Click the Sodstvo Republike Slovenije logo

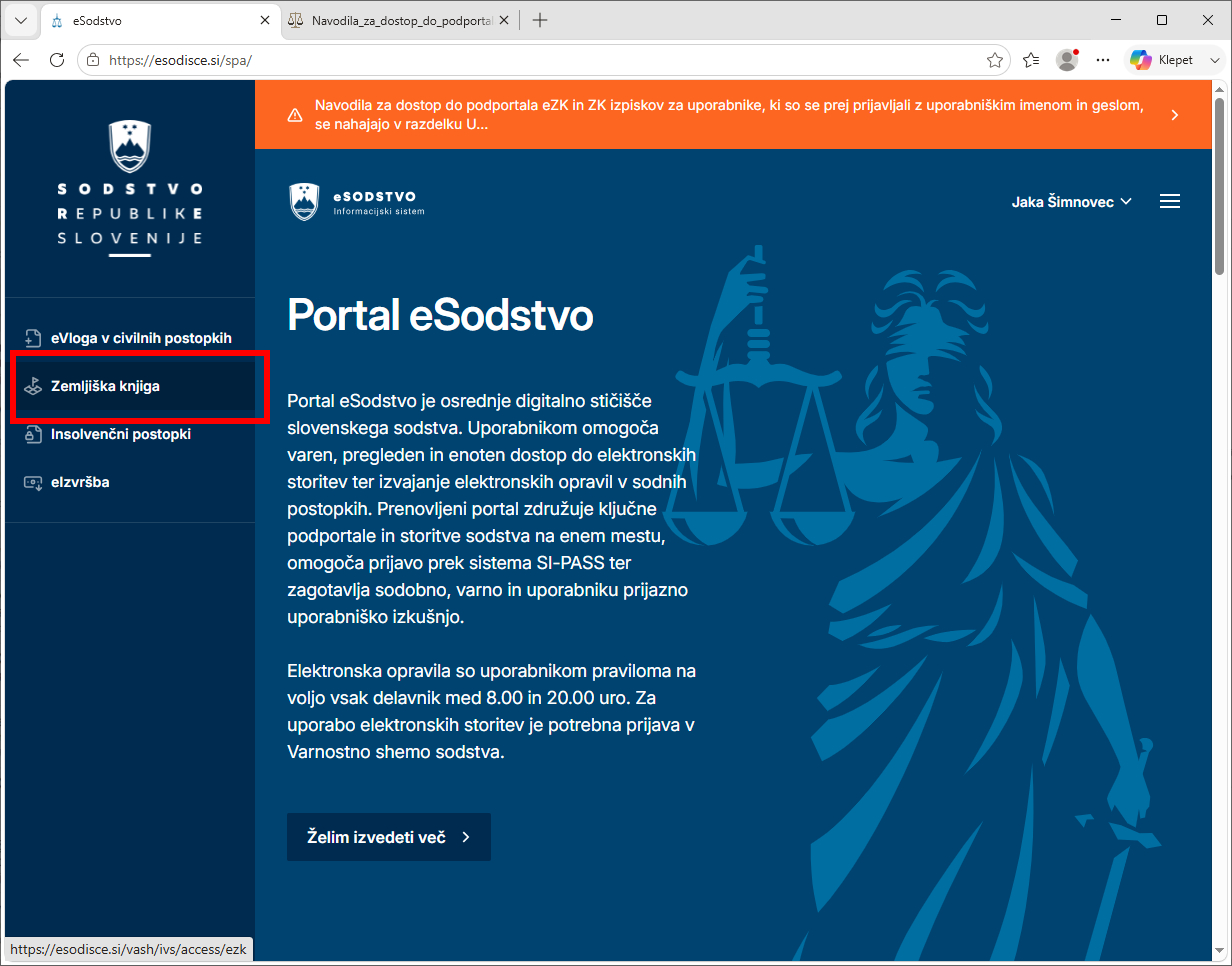click(x=130, y=187)
